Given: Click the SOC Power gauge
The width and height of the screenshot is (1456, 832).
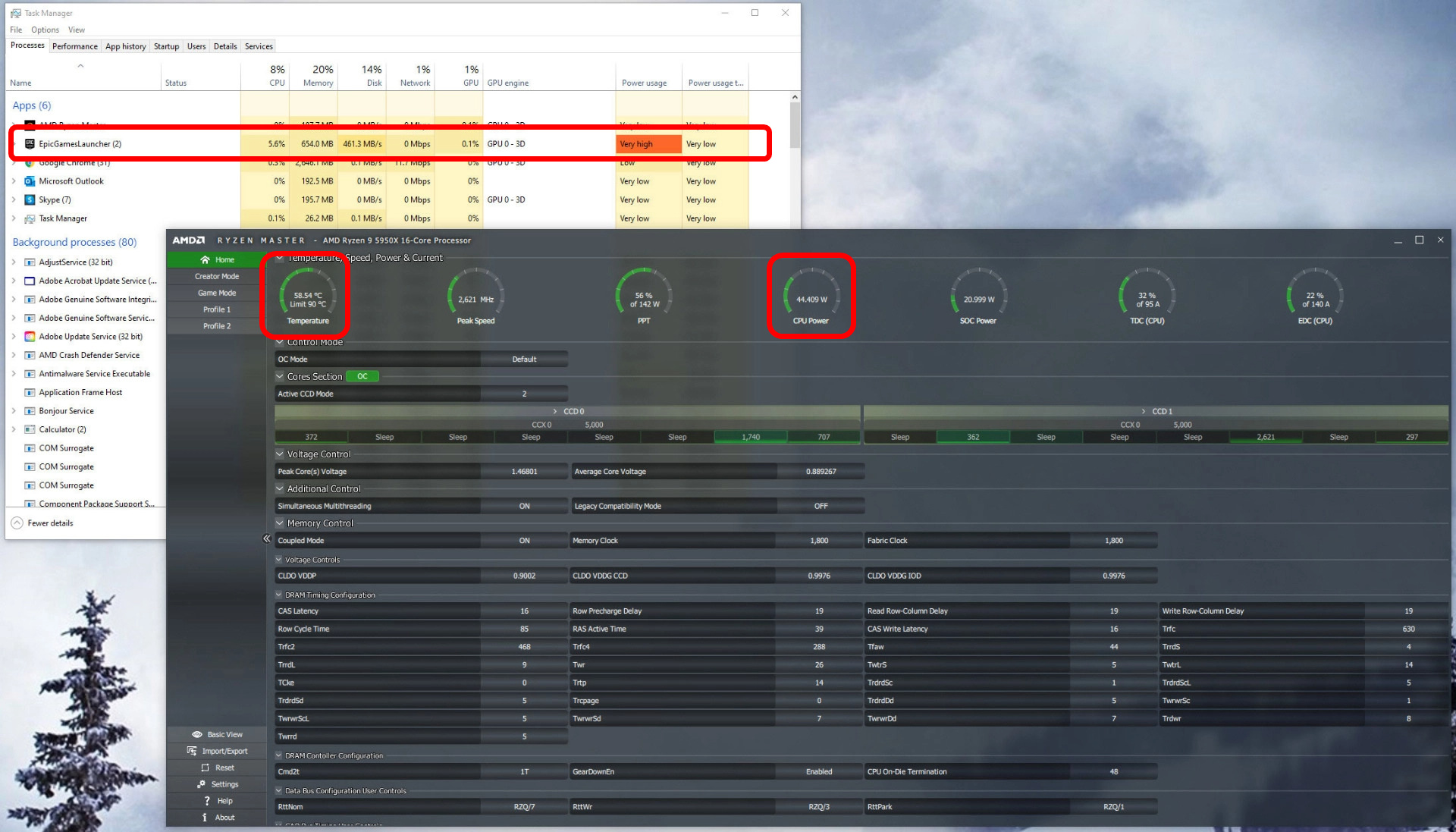Looking at the screenshot, I should pyautogui.click(x=978, y=296).
